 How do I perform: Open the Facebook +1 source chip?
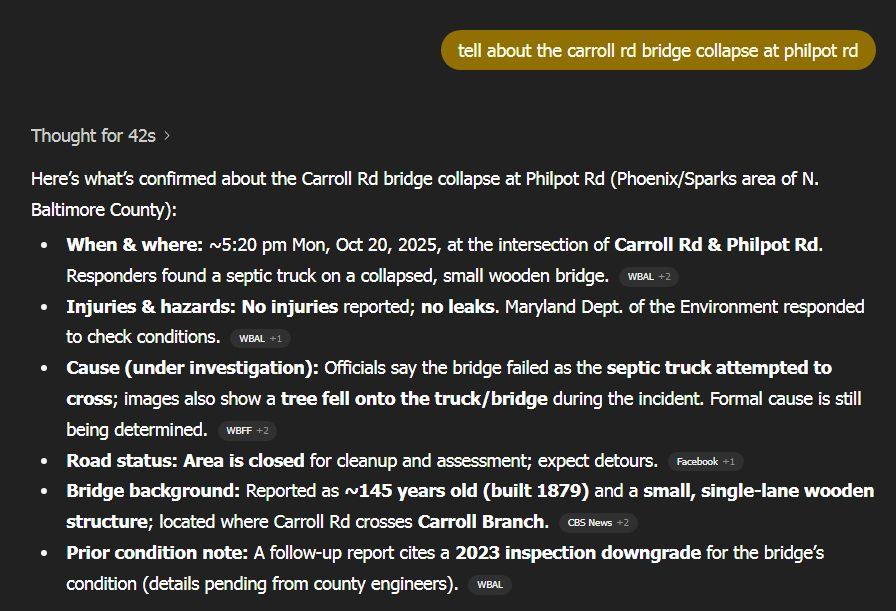[x=705, y=462]
